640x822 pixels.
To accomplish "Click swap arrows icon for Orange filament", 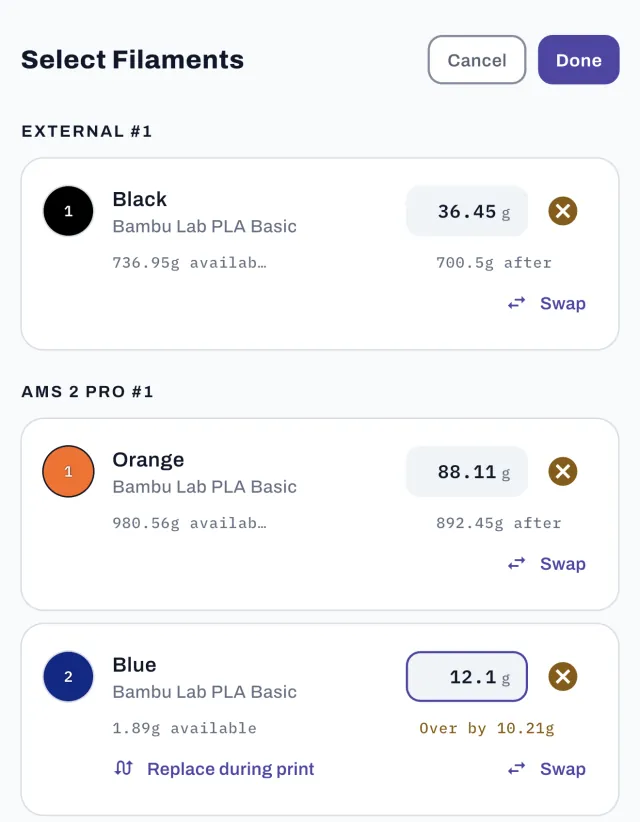I will point(516,564).
